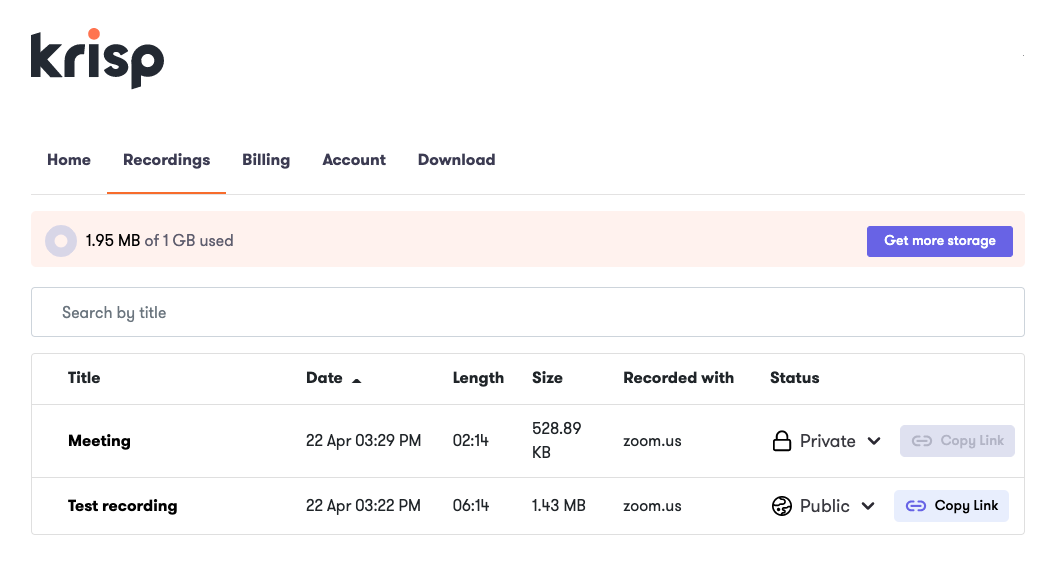This screenshot has width=1059, height=567.
Task: Open the Download tab
Action: coord(457,160)
